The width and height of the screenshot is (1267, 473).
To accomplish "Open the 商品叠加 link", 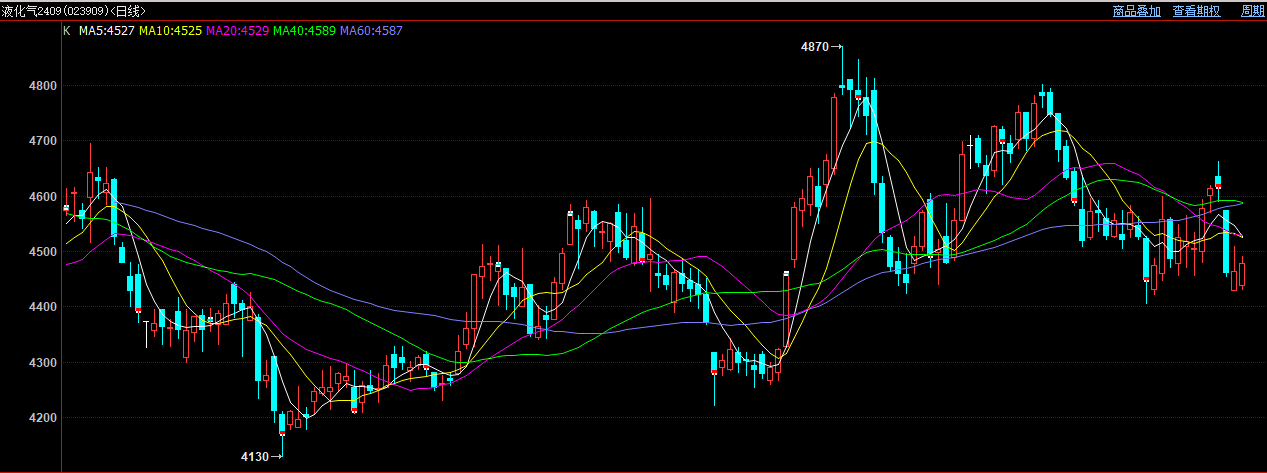I will (x=1137, y=11).
